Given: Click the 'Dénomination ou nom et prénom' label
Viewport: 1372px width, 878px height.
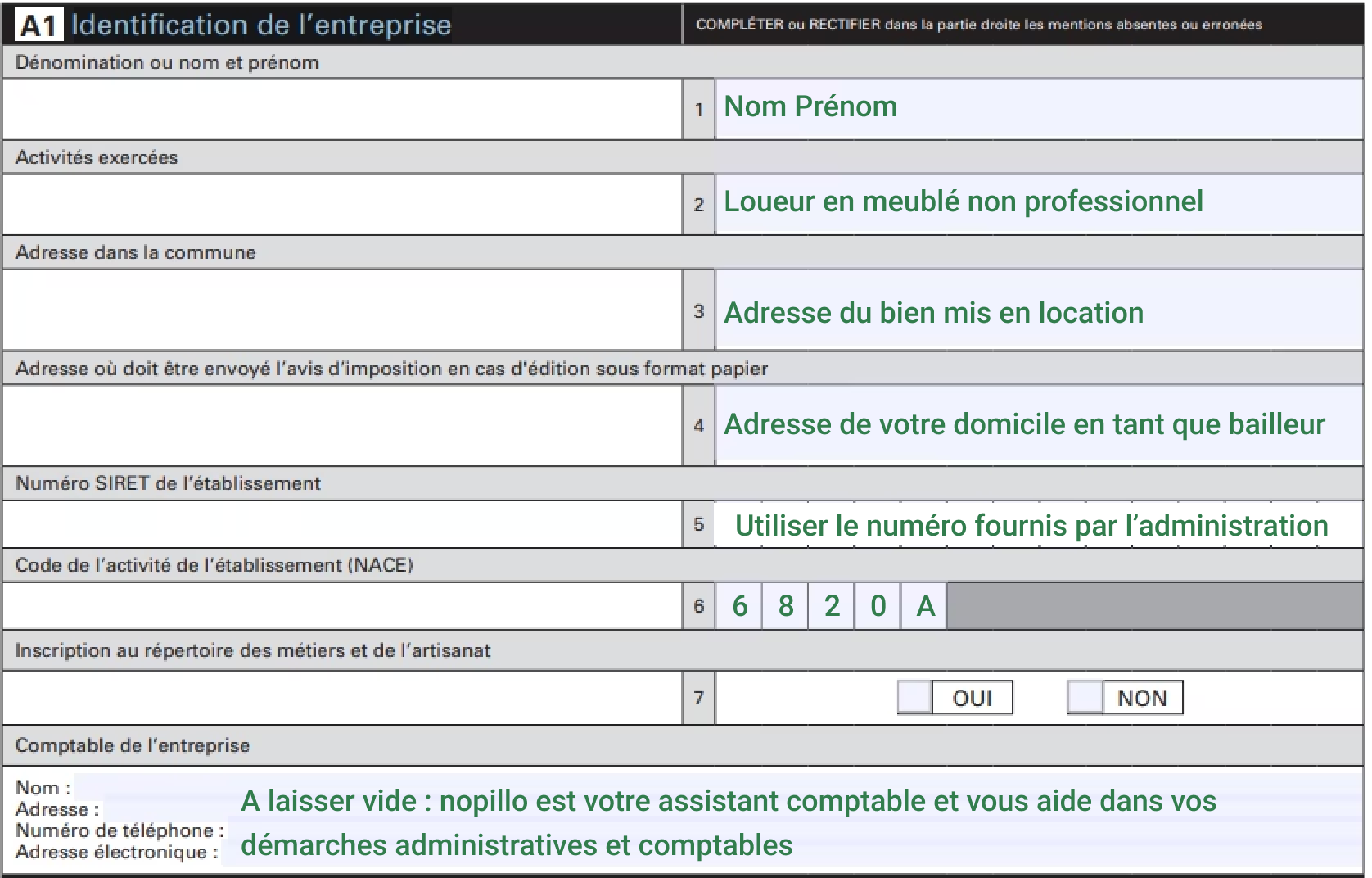Looking at the screenshot, I should click(167, 62).
